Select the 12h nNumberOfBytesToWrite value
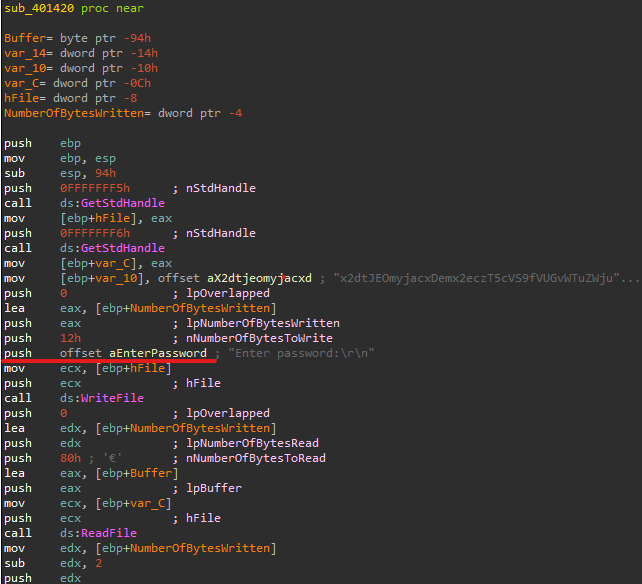Viewport: 642px width, 584px height. 70,338
